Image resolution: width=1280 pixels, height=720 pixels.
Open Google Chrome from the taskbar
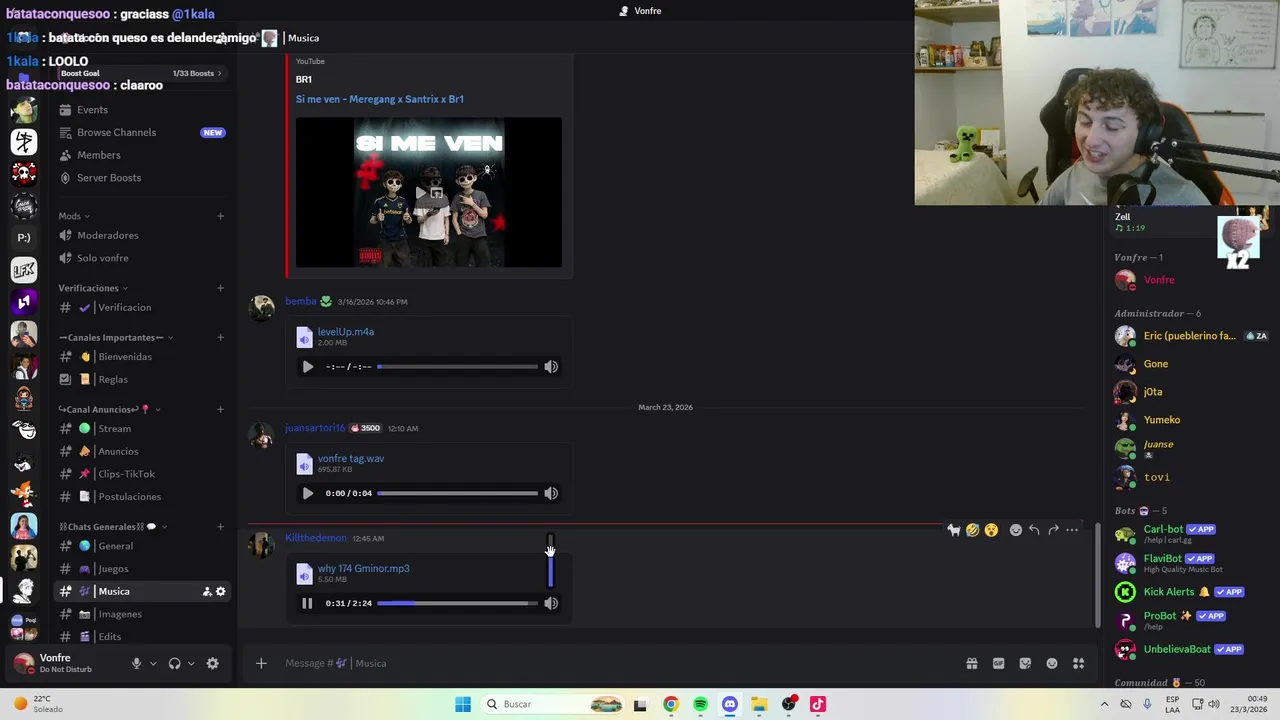click(671, 704)
